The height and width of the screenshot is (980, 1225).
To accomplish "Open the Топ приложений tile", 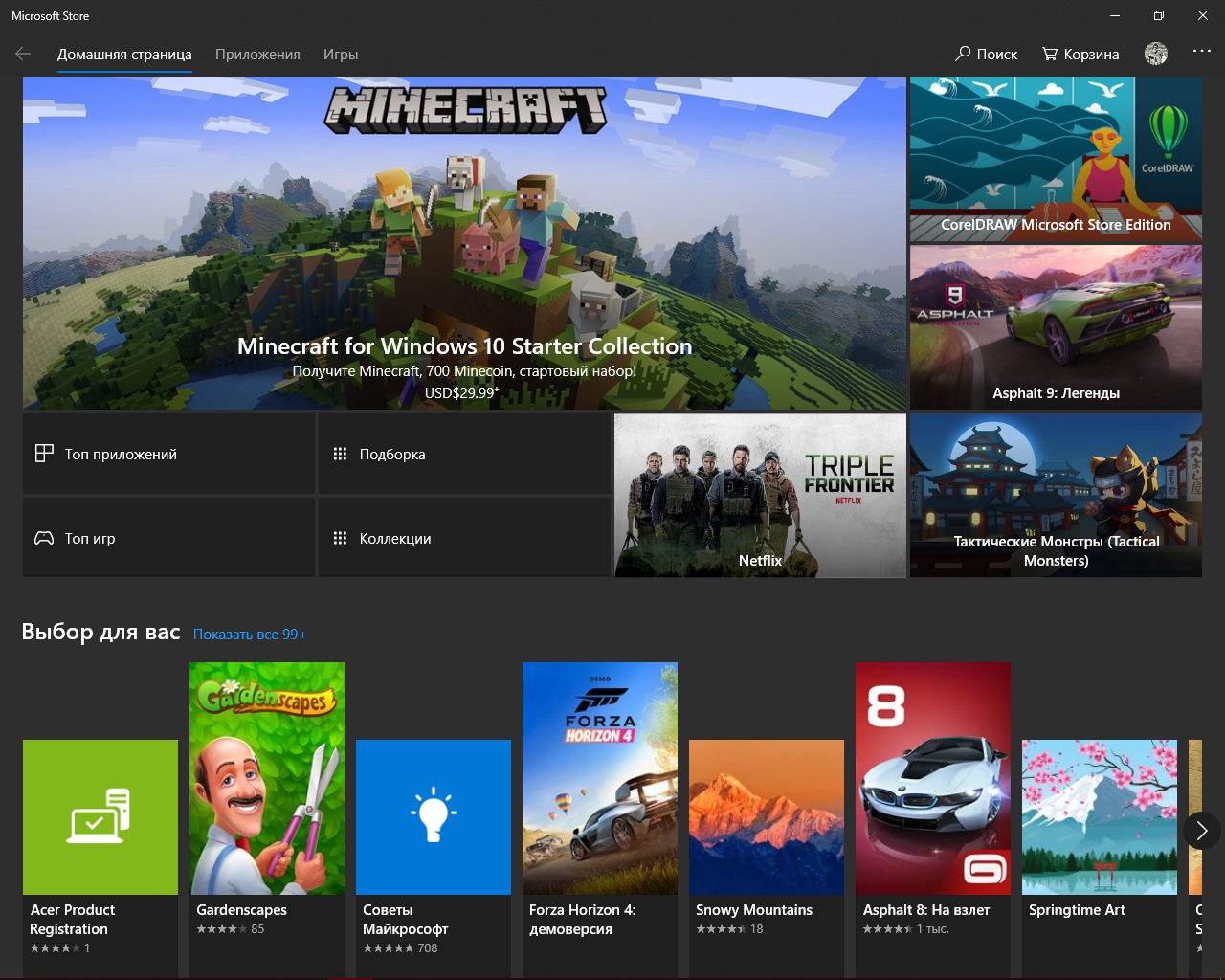I will point(169,454).
